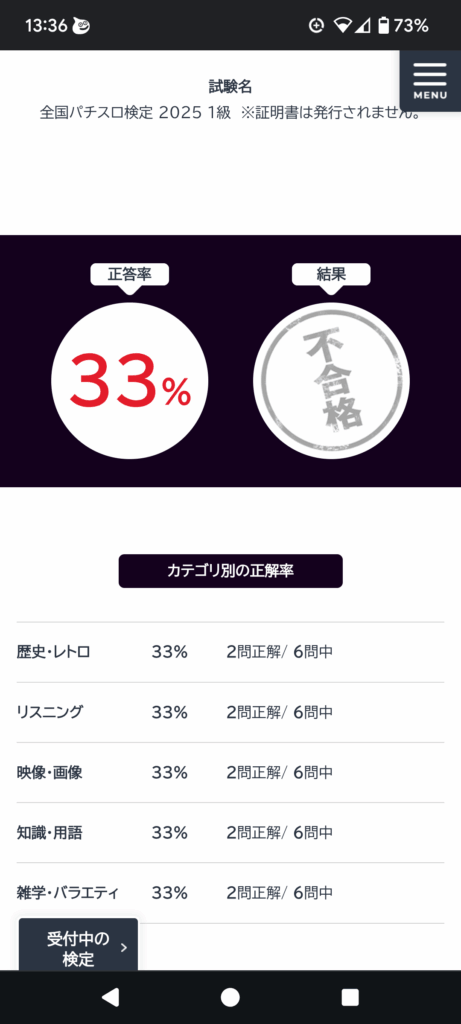Tap the cat face notification icon

pos(82,25)
